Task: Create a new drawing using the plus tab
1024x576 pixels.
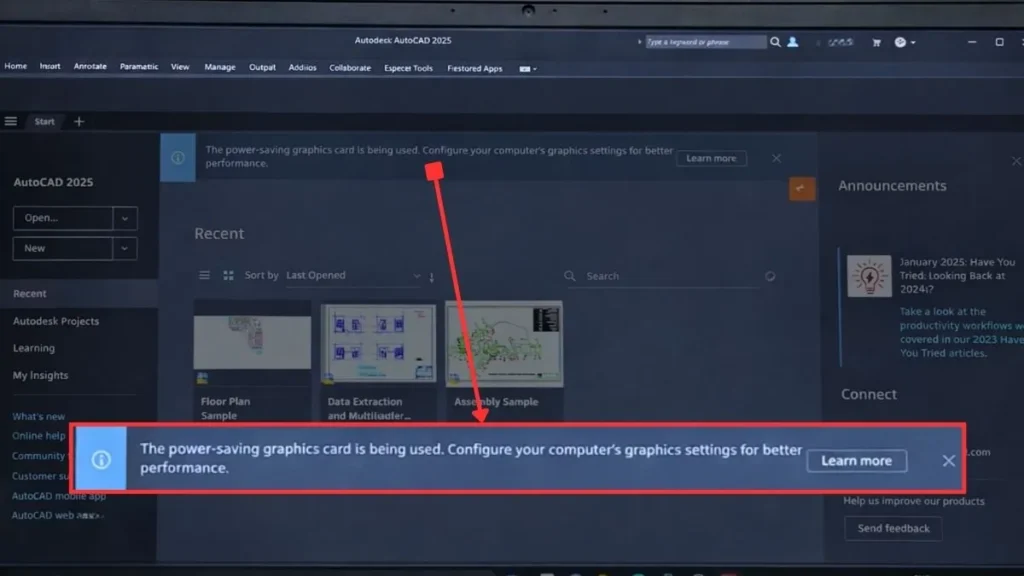Action: [79, 121]
